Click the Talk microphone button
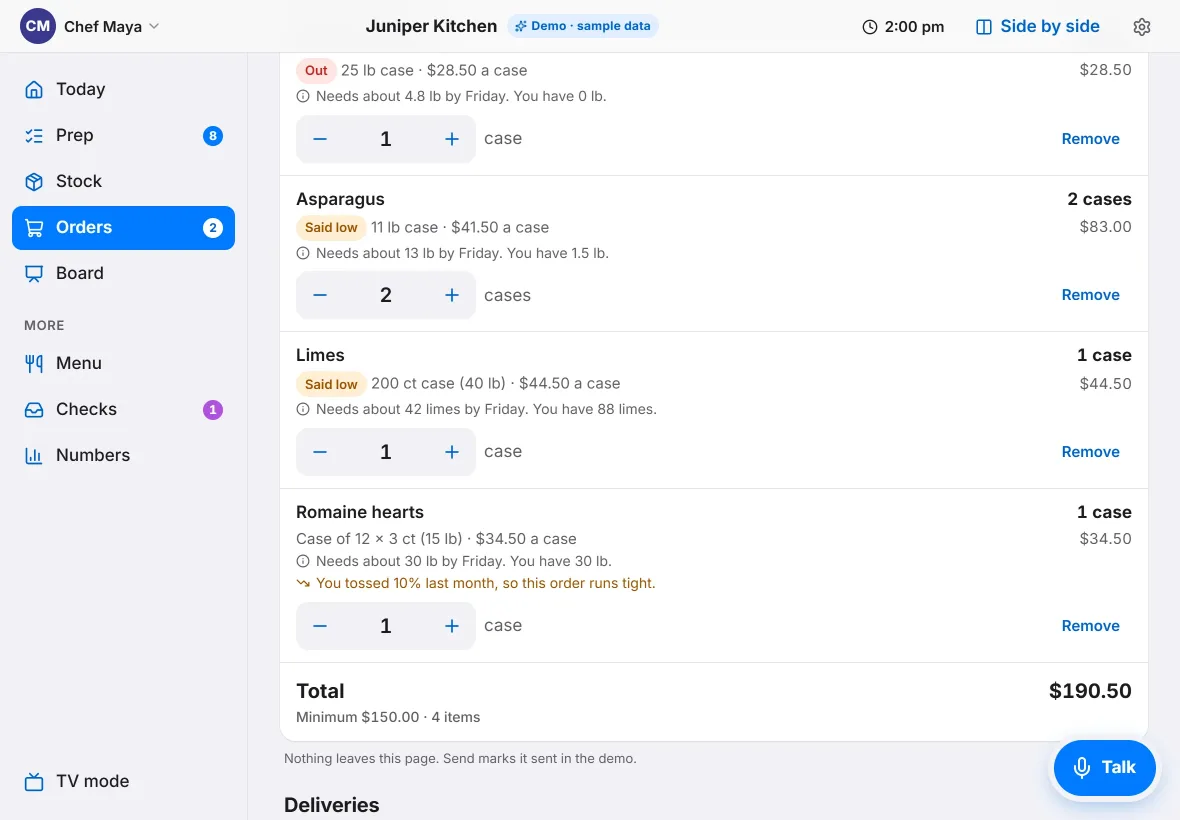Viewport: 1180px width, 820px height. click(1104, 767)
